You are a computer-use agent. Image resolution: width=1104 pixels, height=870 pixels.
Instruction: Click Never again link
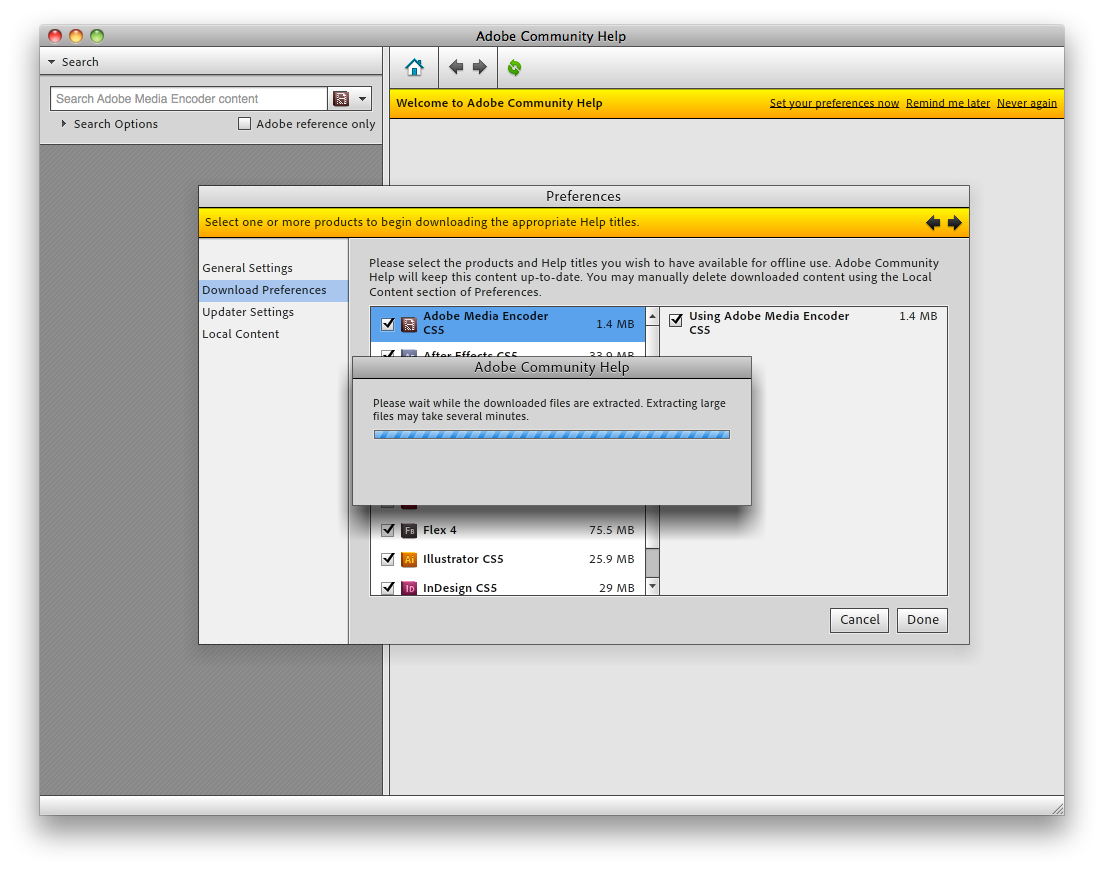(x=1027, y=103)
